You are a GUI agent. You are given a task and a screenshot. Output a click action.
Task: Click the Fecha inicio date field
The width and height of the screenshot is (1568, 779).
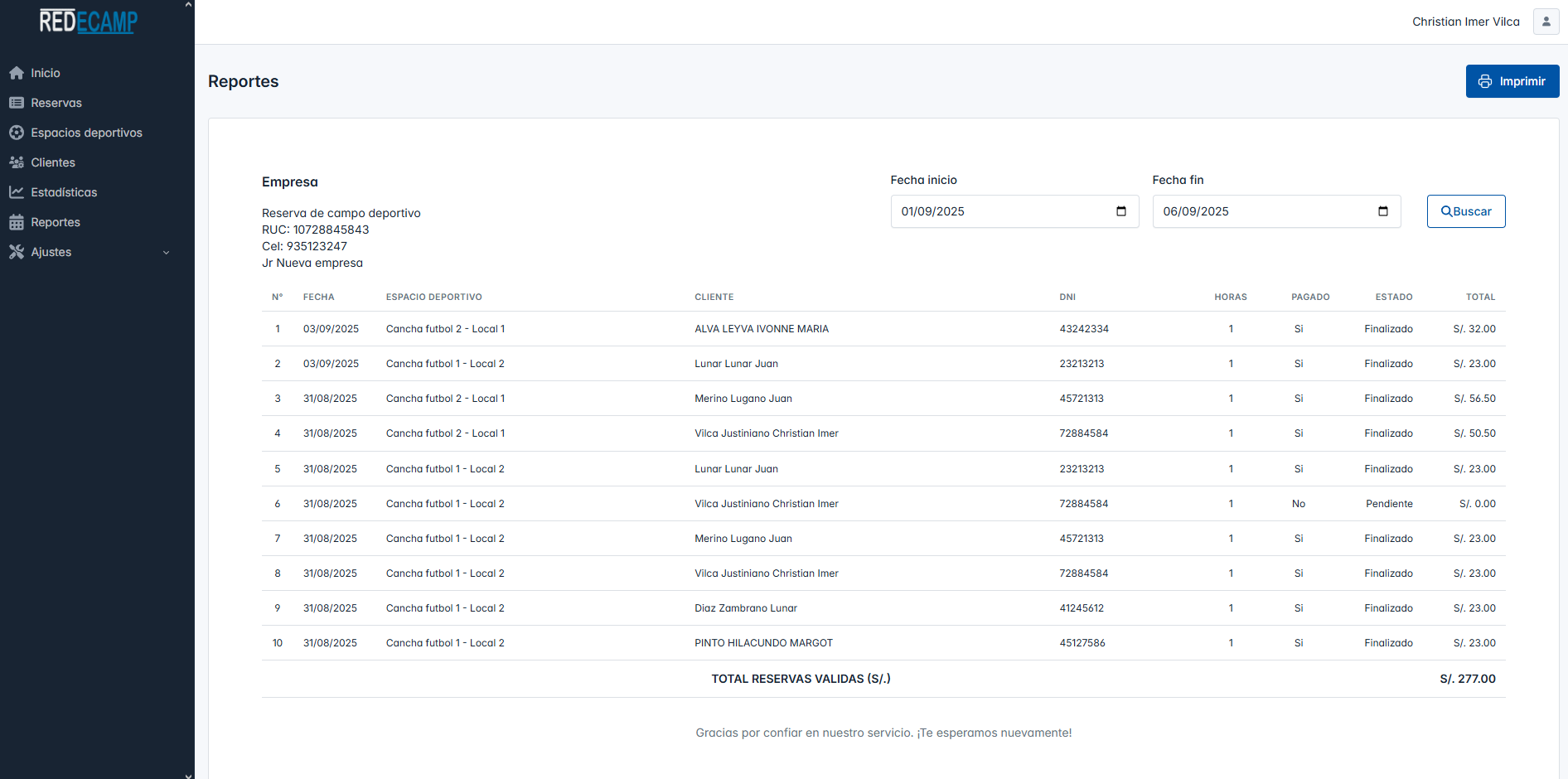[x=995, y=211]
